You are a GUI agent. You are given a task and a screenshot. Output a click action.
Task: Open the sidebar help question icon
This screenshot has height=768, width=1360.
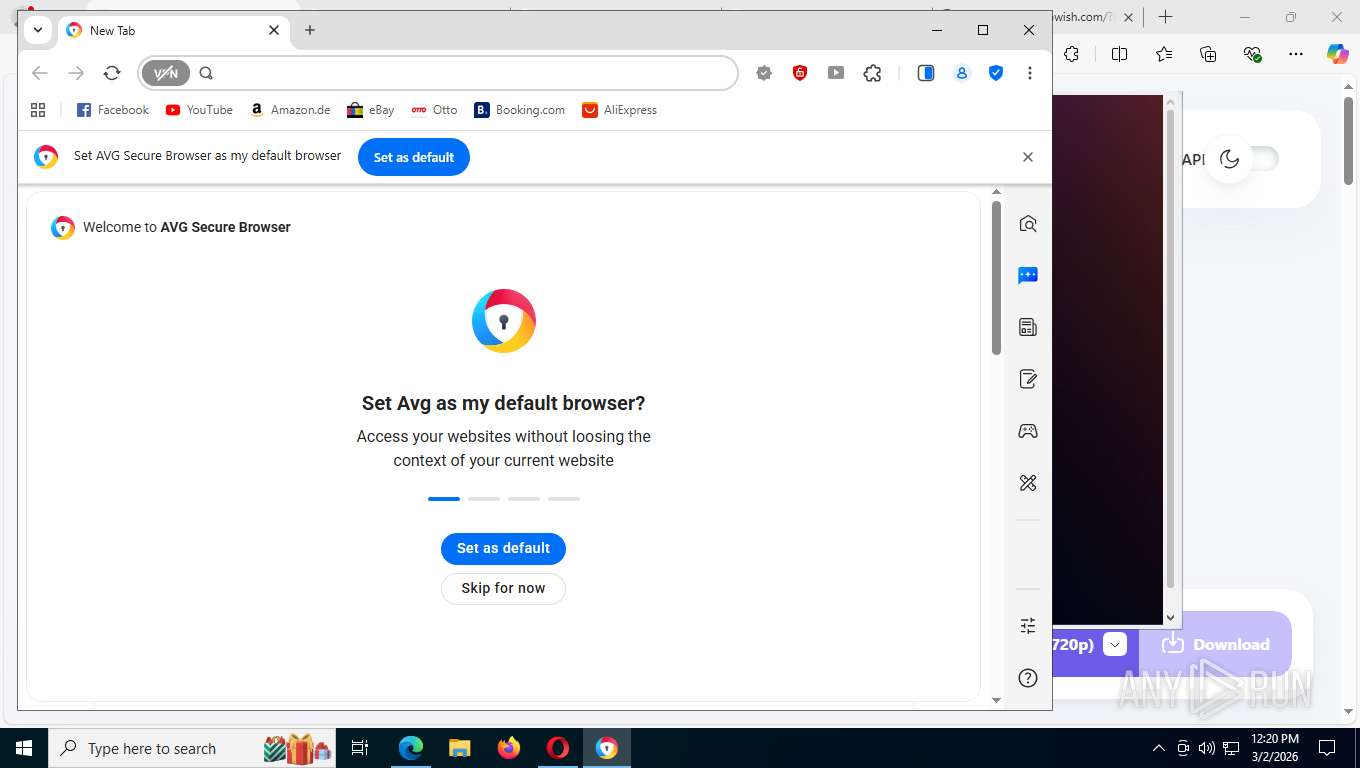click(1028, 678)
